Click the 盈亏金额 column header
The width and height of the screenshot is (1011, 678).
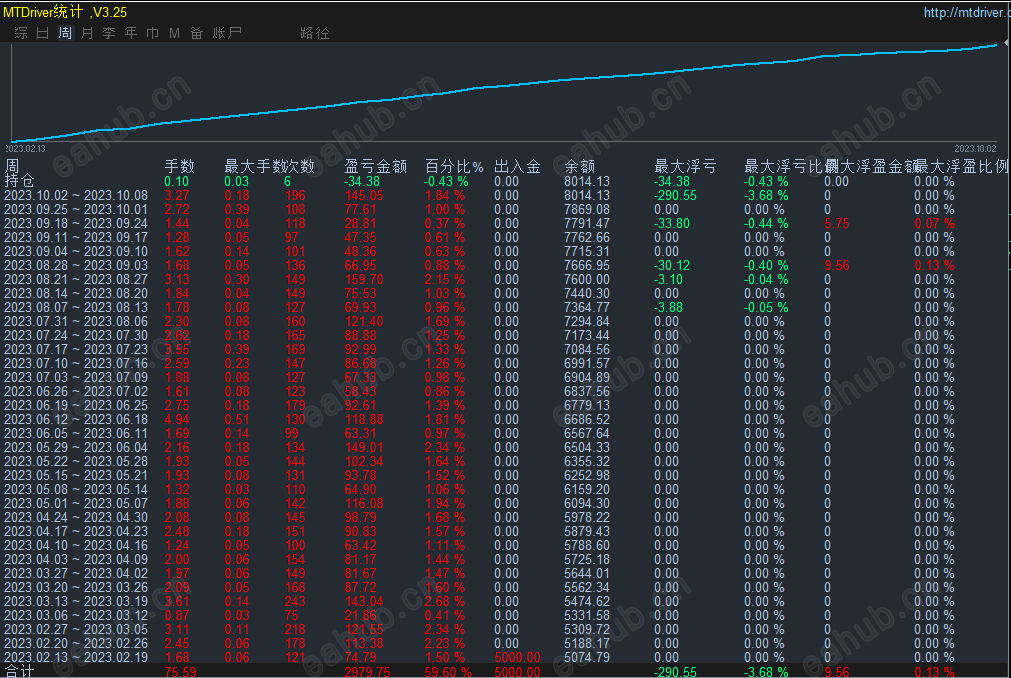[375, 166]
